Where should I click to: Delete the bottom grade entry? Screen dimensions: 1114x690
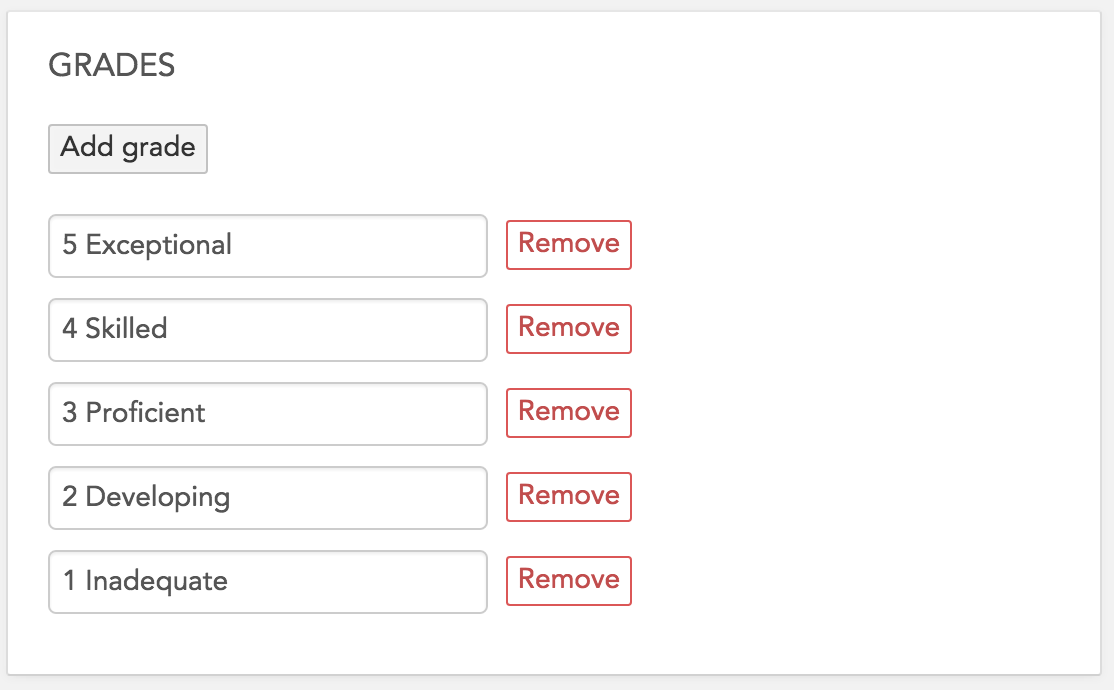click(569, 581)
